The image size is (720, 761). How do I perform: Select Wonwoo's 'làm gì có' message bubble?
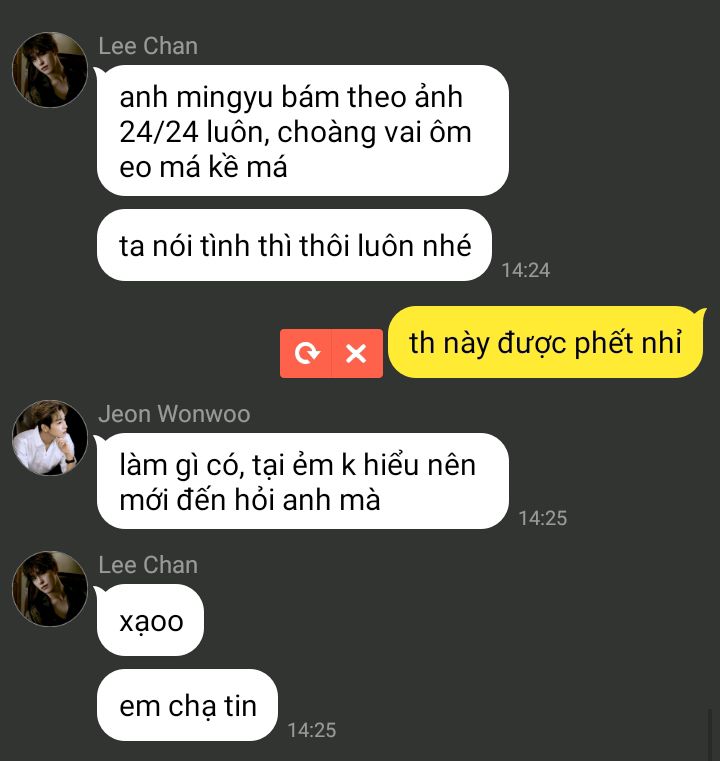pyautogui.click(x=303, y=481)
